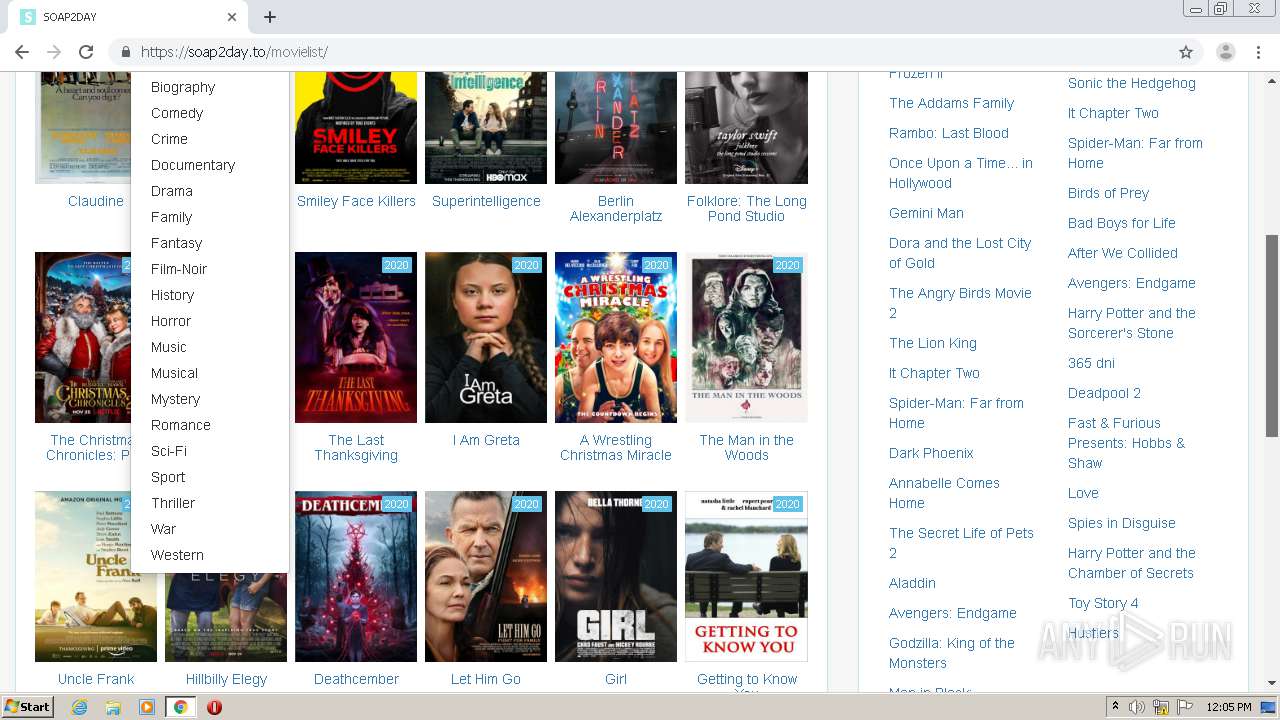Screen dimensions: 1280x720
Task: Select Fantasy genre entry
Action: pos(176,243)
